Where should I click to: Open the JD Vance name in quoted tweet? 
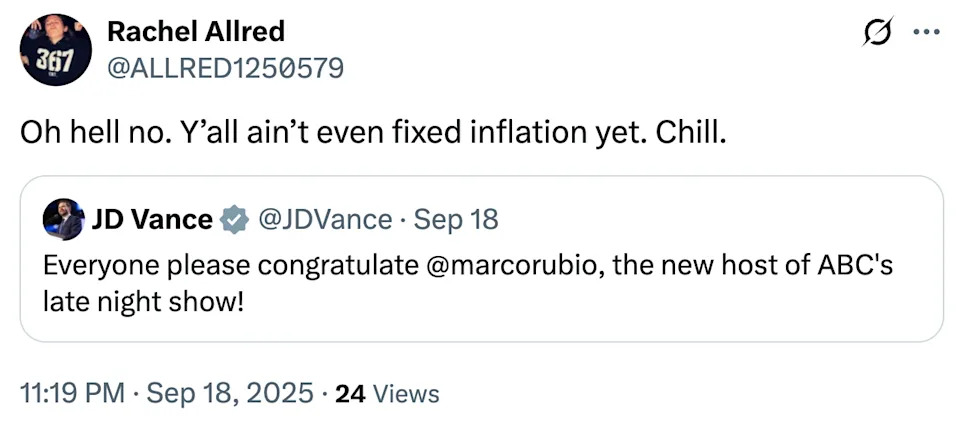point(152,219)
